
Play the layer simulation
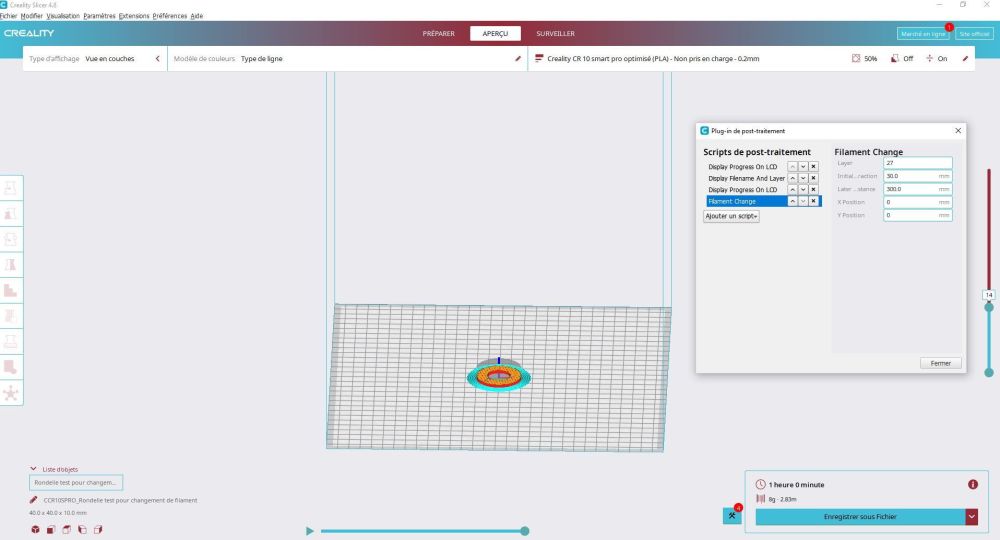click(x=309, y=530)
